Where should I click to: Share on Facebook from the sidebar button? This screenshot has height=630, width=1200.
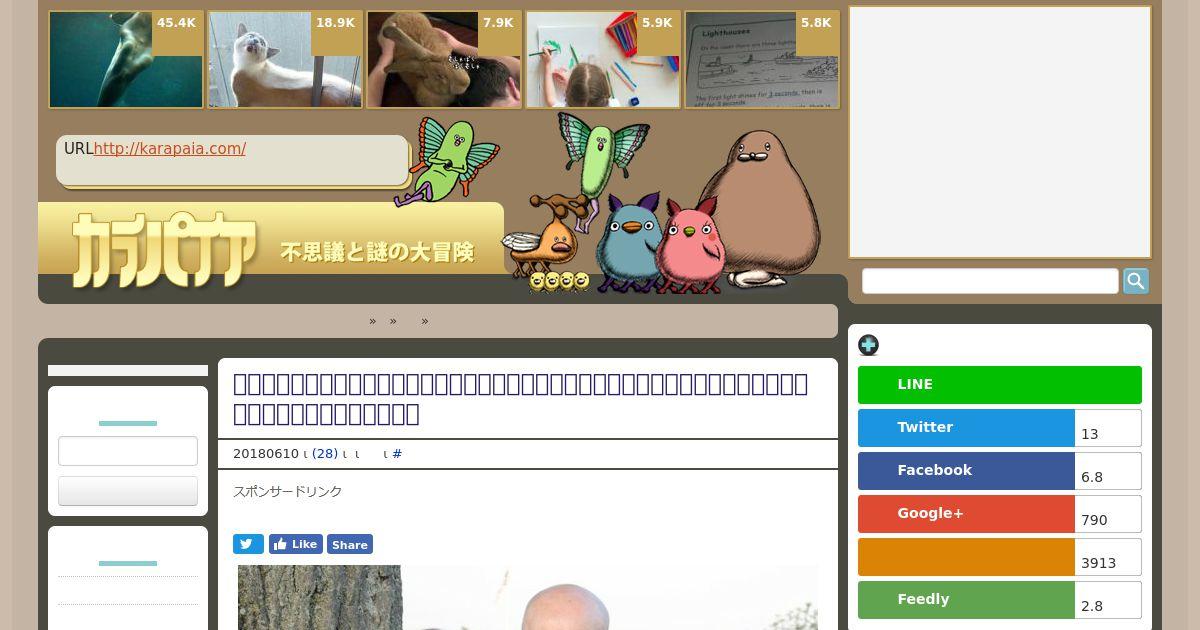tap(966, 471)
